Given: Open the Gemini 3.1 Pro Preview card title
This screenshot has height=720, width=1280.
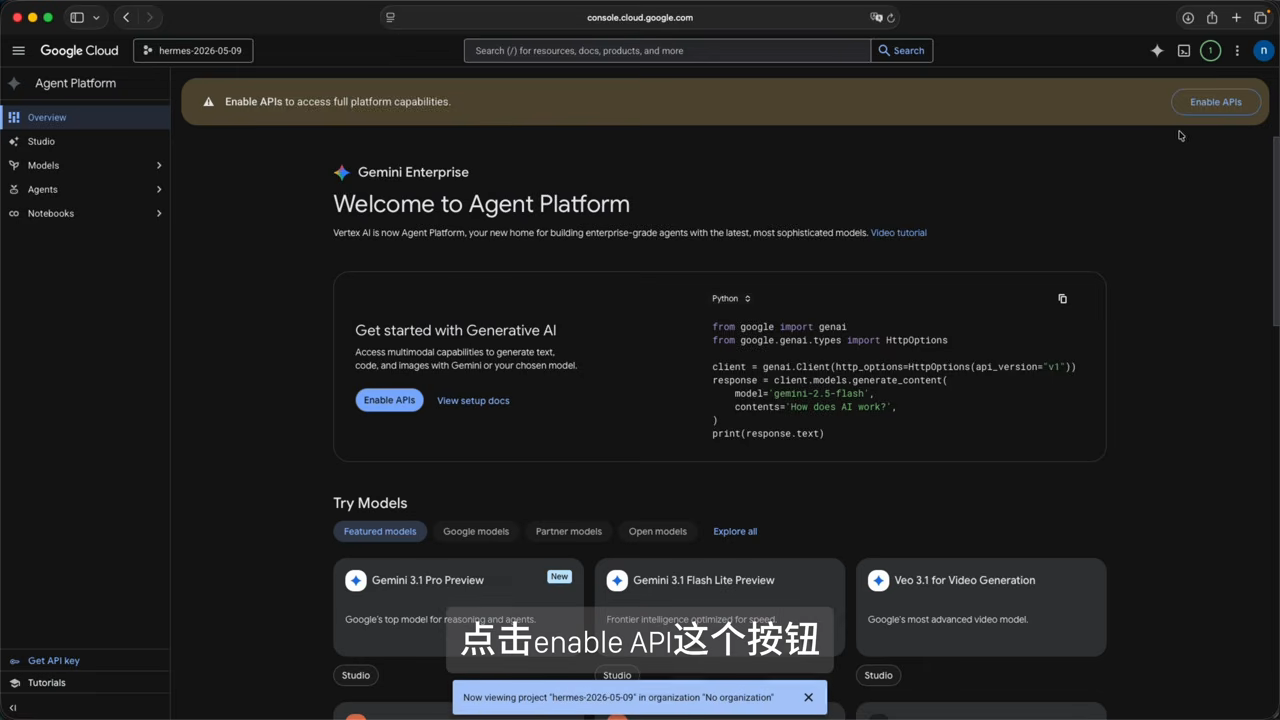Looking at the screenshot, I should [x=428, y=580].
